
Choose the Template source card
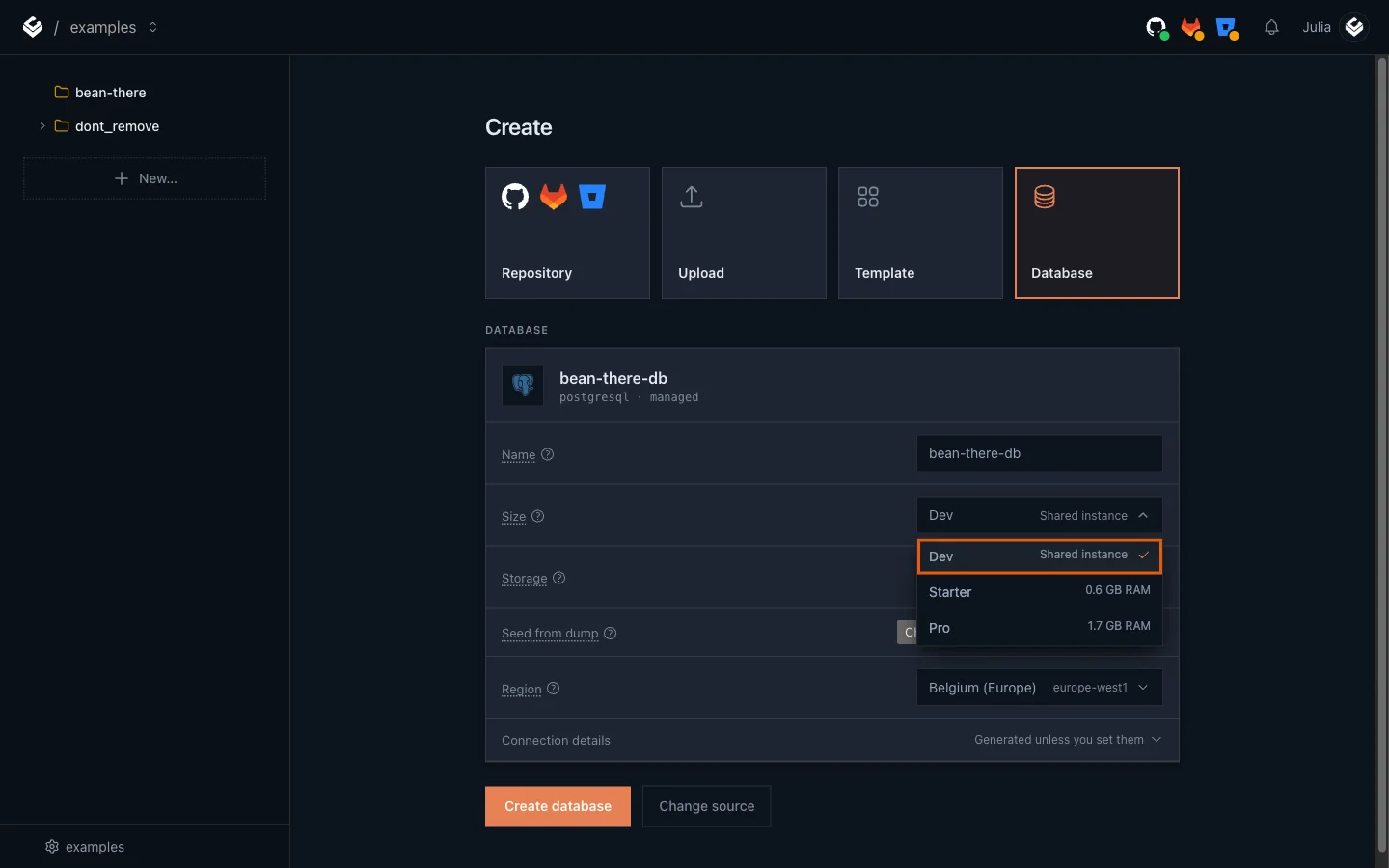[920, 232]
